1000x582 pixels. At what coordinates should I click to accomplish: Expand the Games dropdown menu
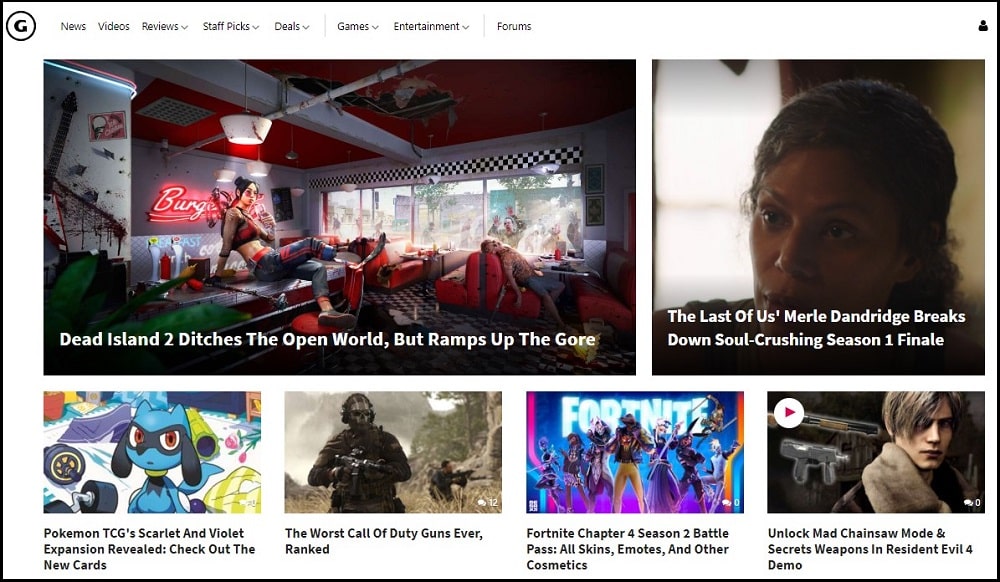pyautogui.click(x=358, y=26)
